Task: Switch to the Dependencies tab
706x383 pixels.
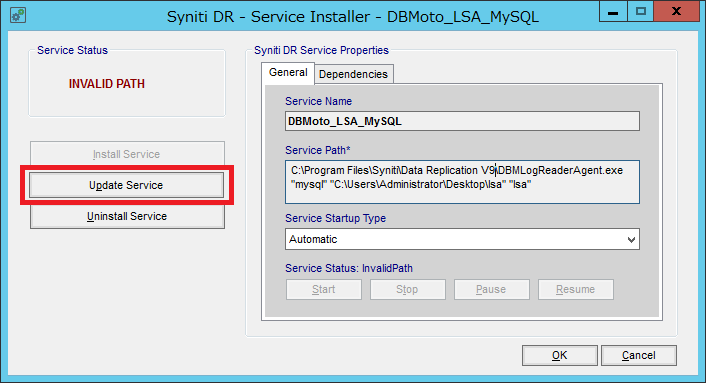Action: tap(353, 74)
